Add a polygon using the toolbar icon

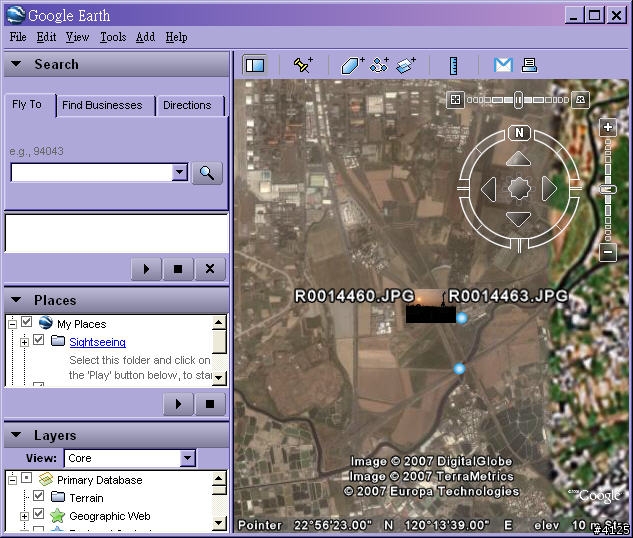click(352, 65)
